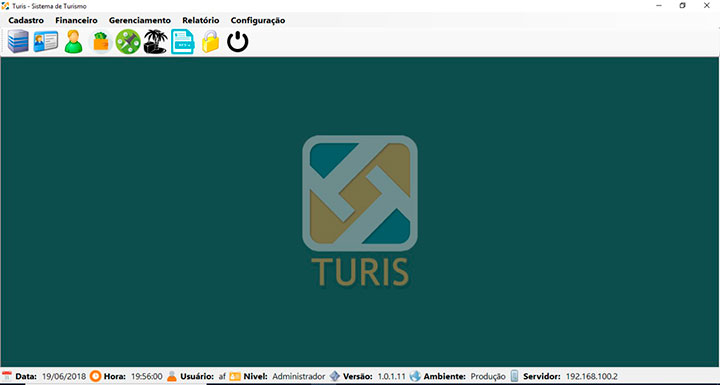Viewport: 720px width, 385px height.
Task: Click the version number 1.0.1.11
Action: point(391,376)
